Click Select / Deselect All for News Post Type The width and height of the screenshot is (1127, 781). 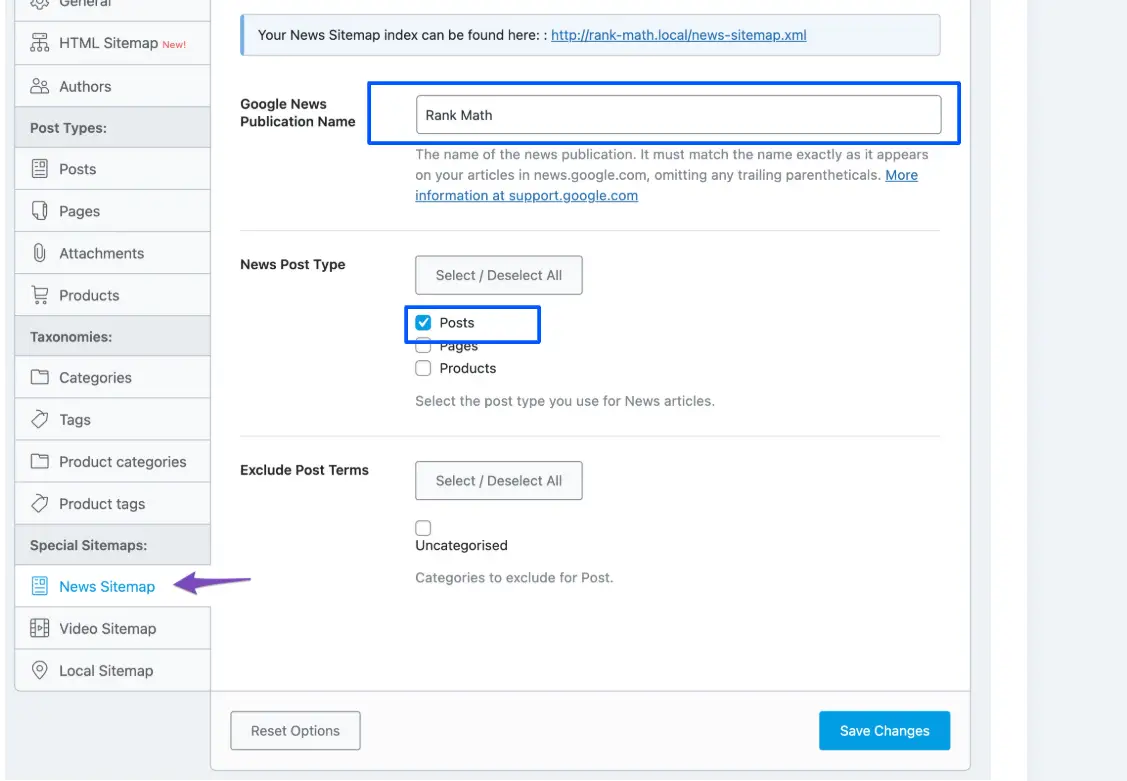(x=499, y=275)
